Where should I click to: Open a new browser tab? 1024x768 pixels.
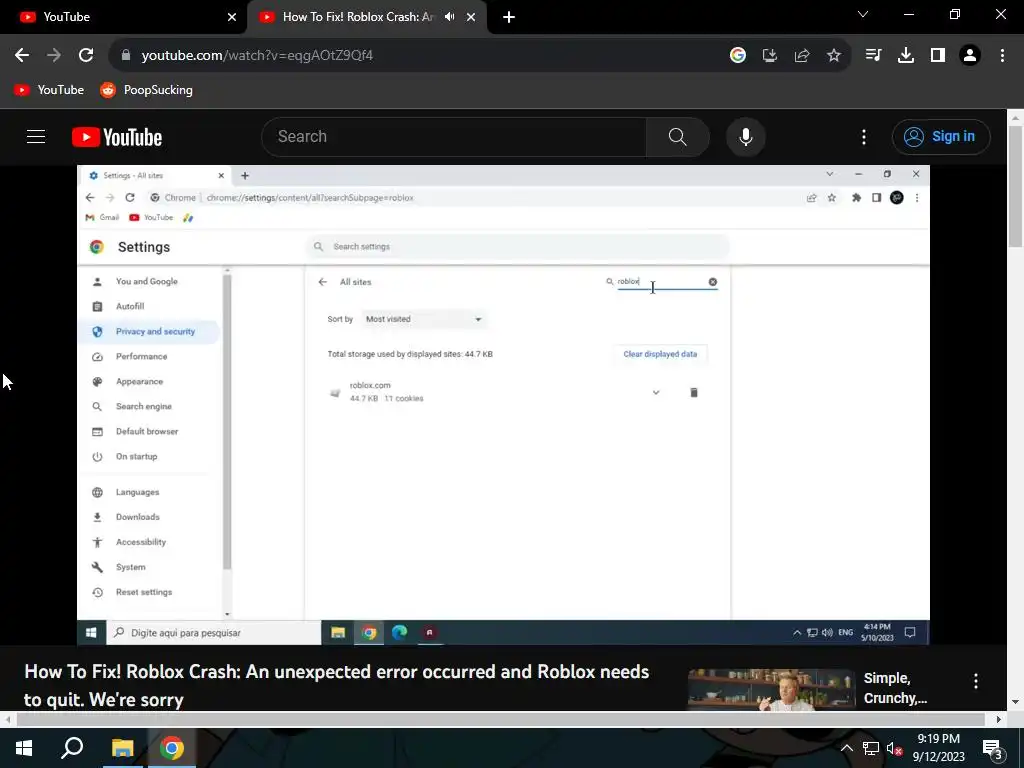[509, 17]
